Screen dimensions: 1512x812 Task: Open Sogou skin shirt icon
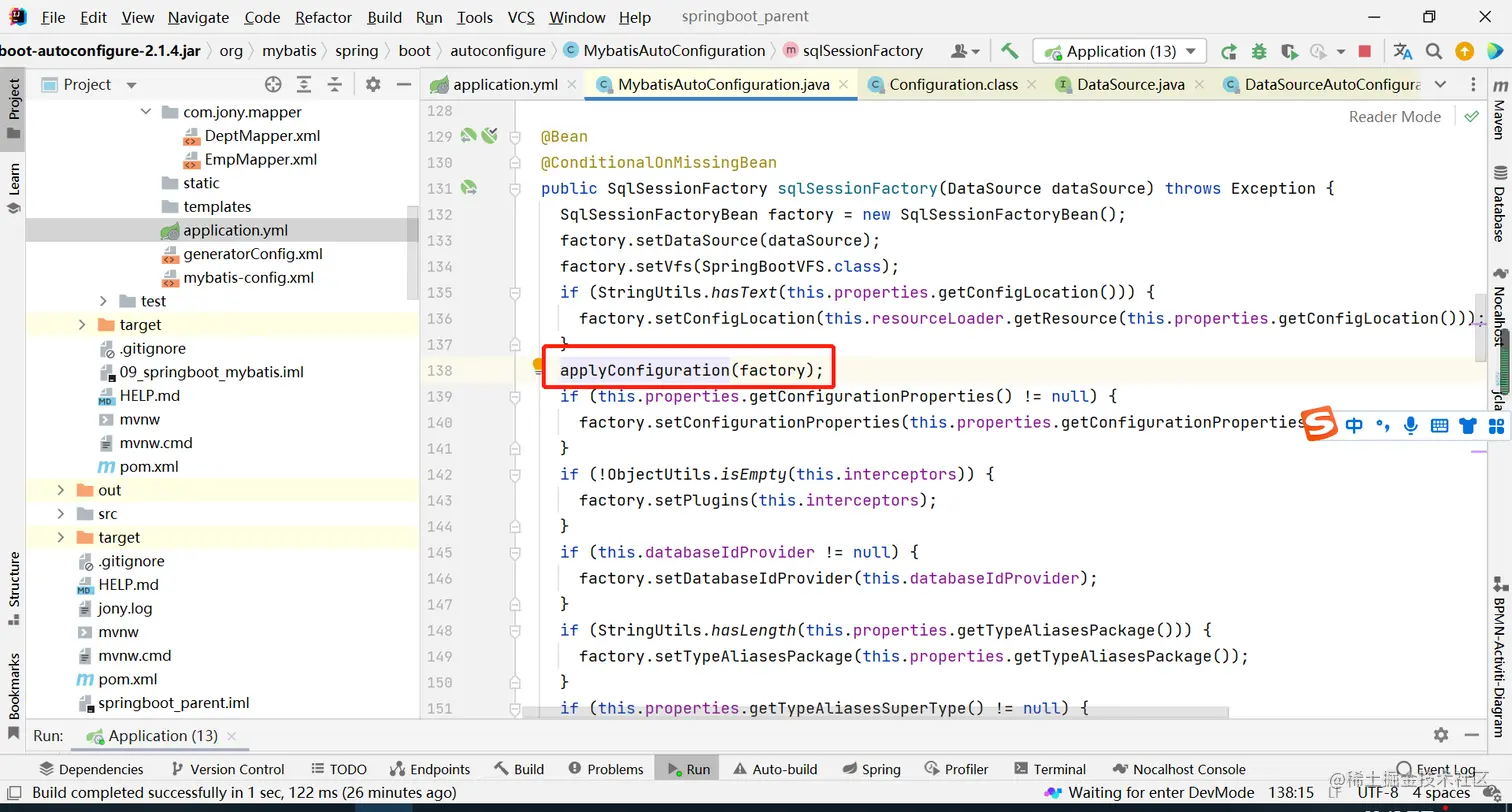click(x=1468, y=425)
